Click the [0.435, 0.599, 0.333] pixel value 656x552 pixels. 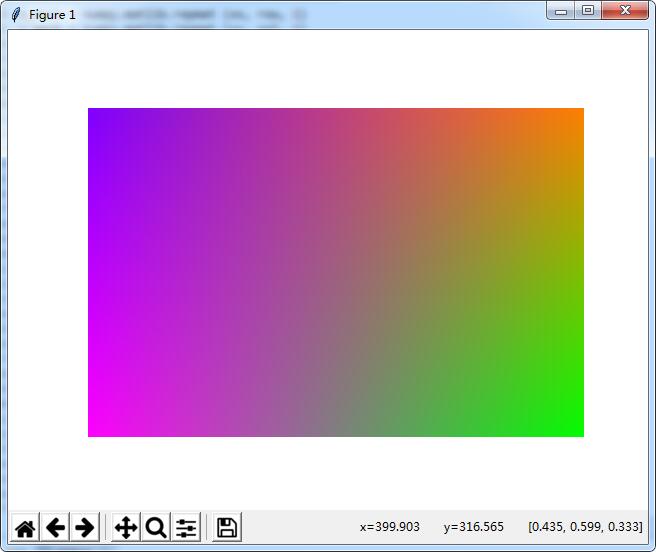pos(585,526)
